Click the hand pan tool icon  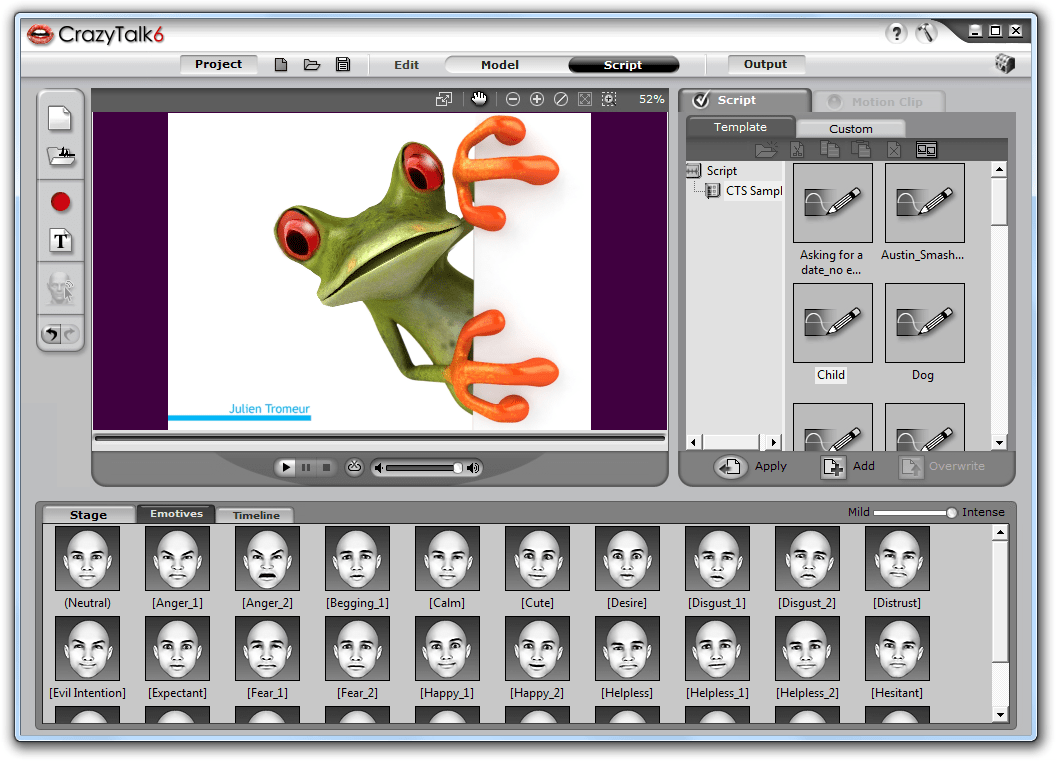click(x=479, y=99)
